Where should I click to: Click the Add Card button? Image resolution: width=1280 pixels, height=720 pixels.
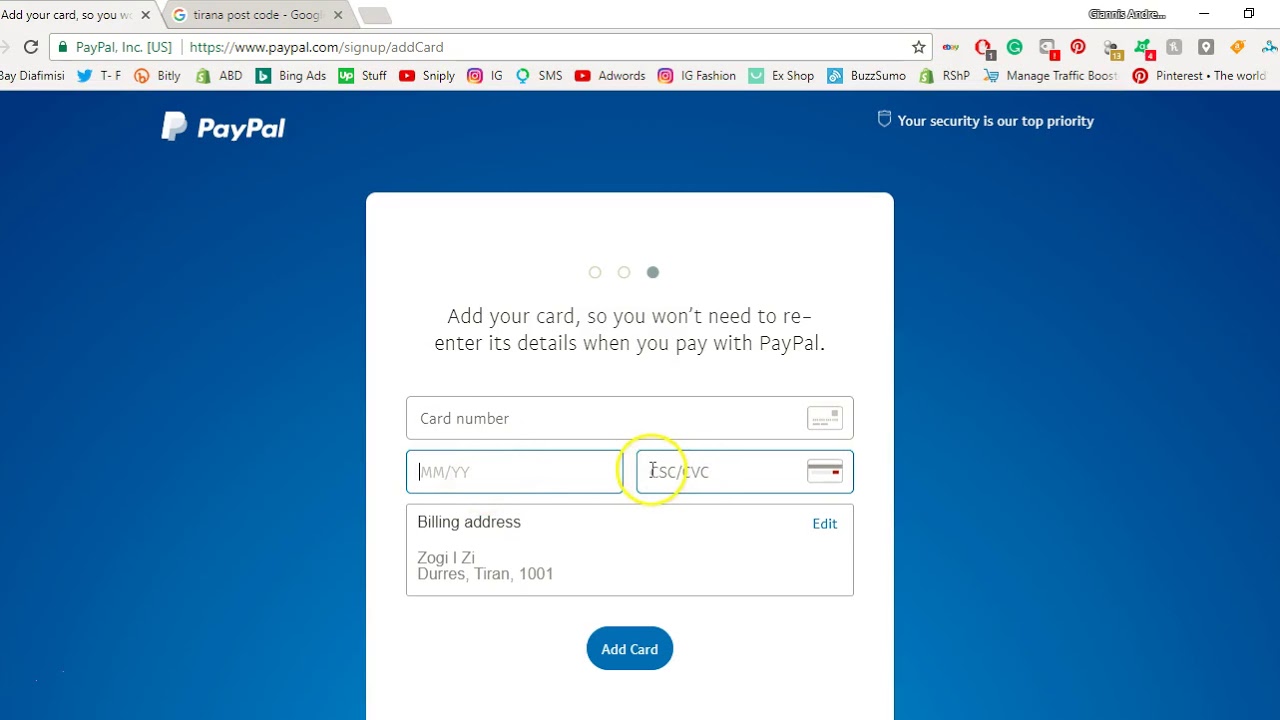coord(629,649)
